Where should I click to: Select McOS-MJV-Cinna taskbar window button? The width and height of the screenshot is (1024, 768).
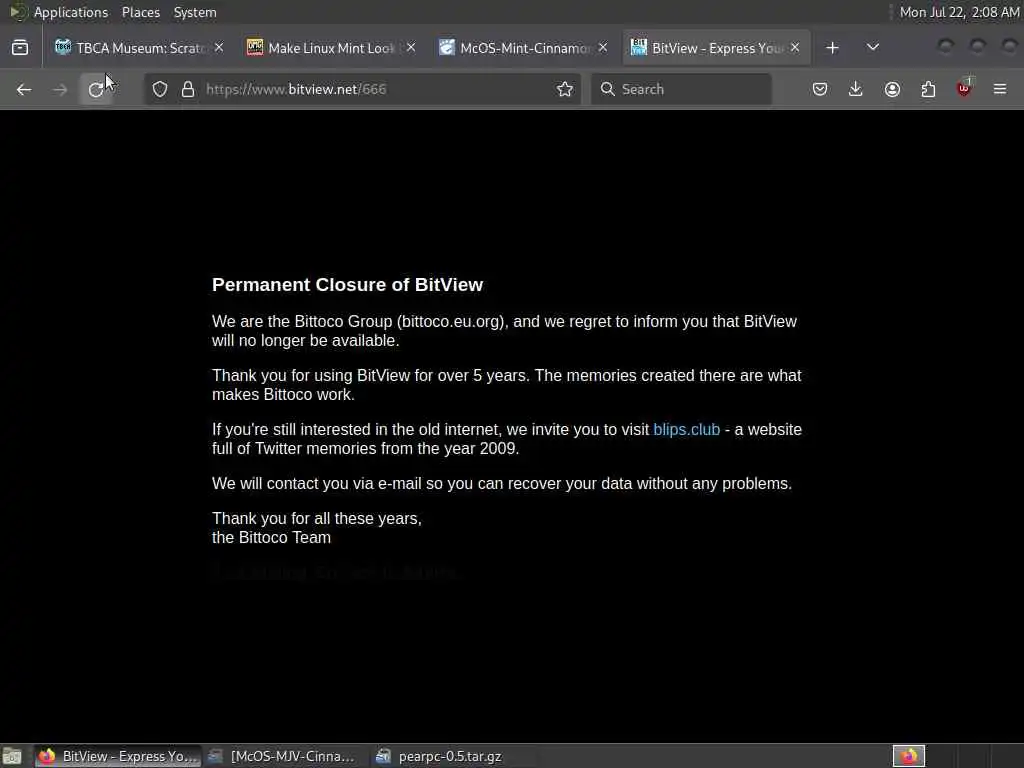coord(283,756)
